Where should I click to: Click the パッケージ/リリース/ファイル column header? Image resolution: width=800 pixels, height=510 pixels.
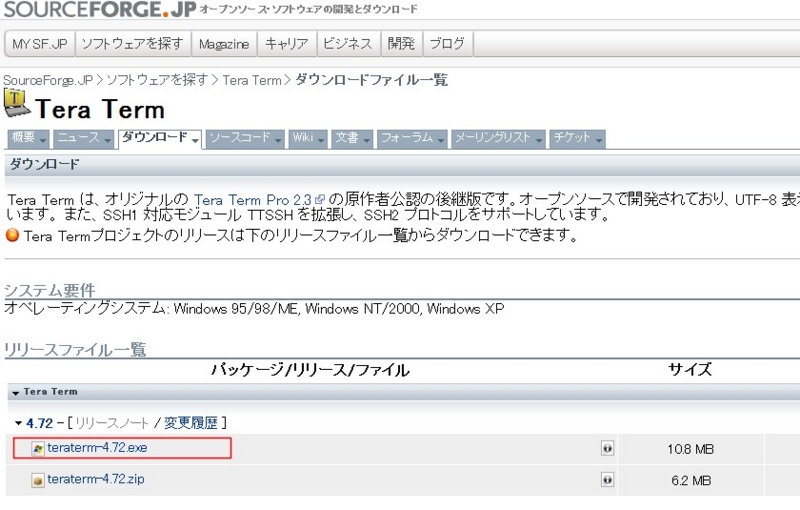310,370
